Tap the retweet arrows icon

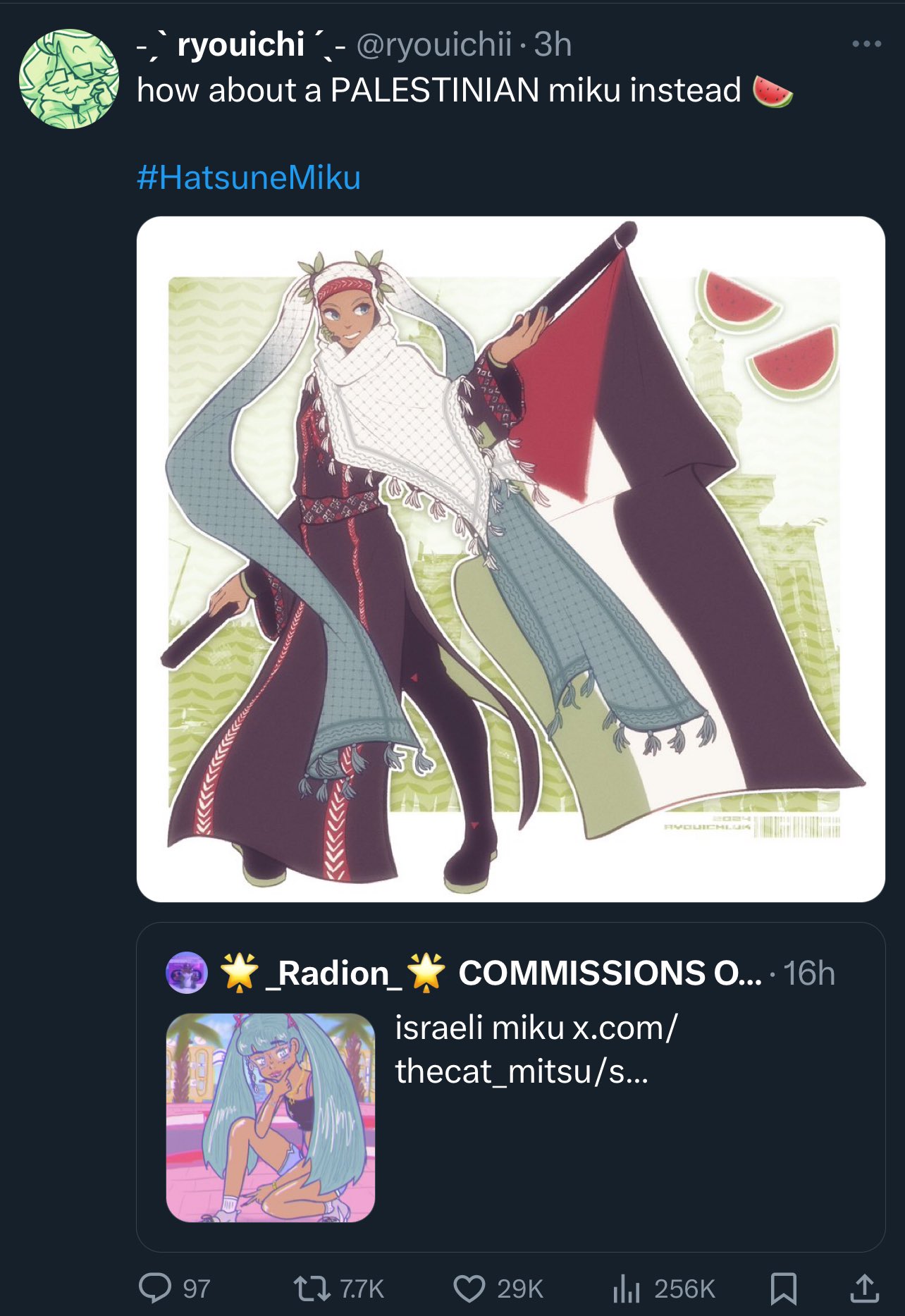[x=312, y=1288]
